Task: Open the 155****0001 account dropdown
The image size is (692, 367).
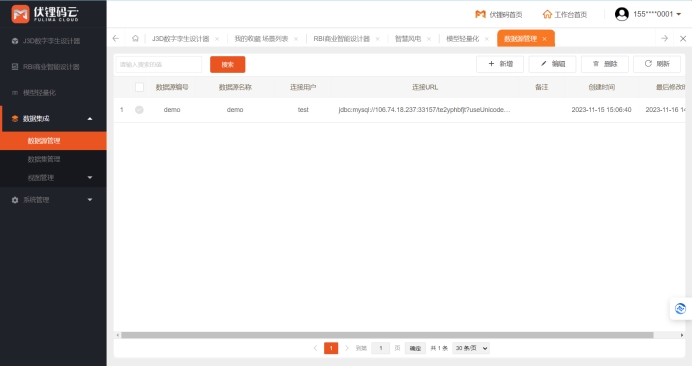Action: pos(657,14)
